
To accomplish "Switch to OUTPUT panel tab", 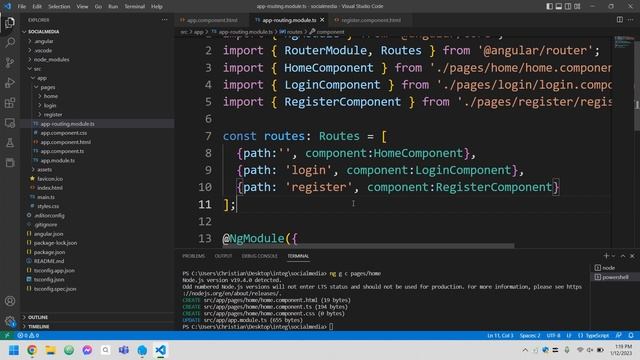I will 223,256.
